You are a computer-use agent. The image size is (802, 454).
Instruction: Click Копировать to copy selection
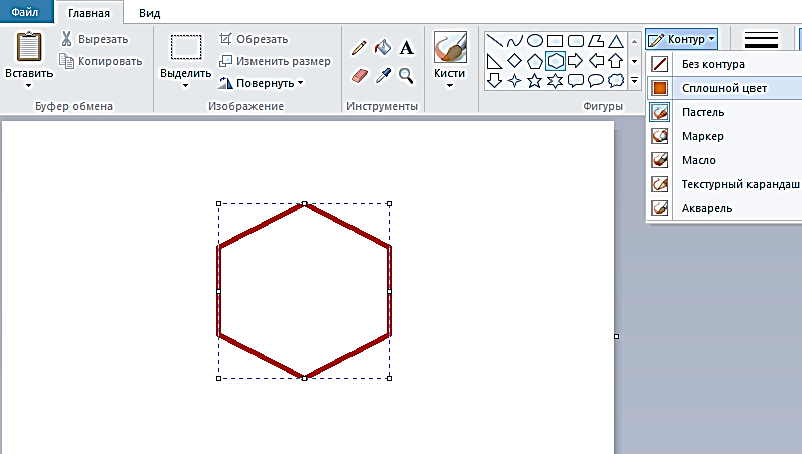coord(101,61)
